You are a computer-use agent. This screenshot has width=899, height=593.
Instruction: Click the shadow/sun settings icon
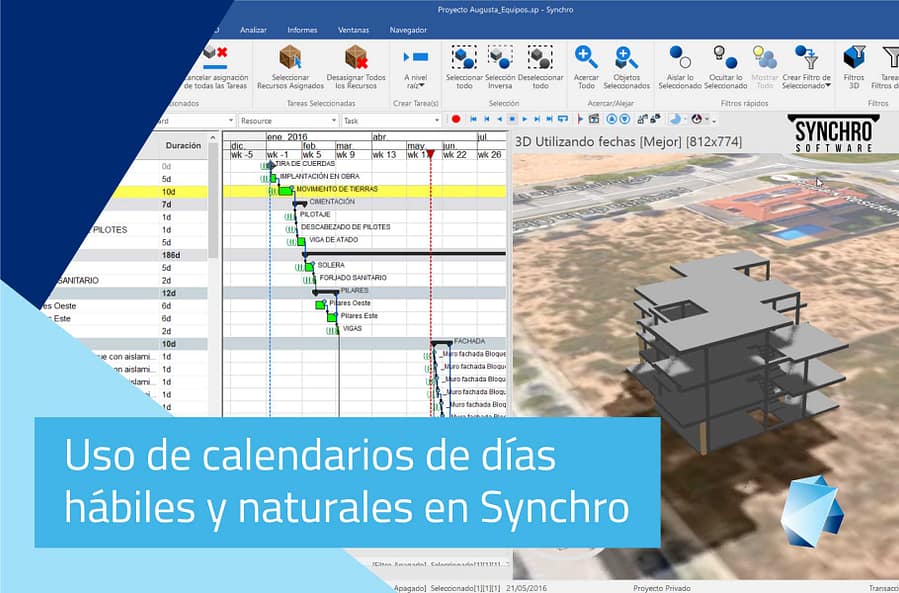[x=676, y=119]
